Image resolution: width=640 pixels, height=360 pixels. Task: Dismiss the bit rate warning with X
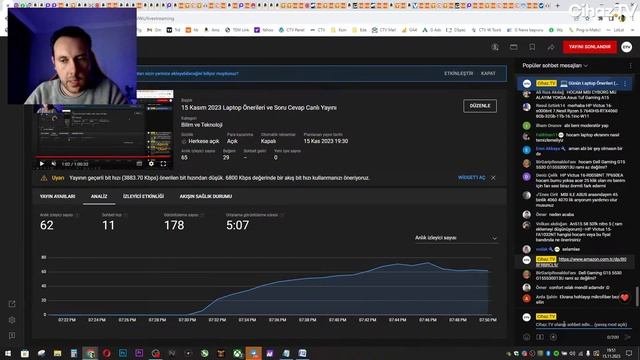493,178
